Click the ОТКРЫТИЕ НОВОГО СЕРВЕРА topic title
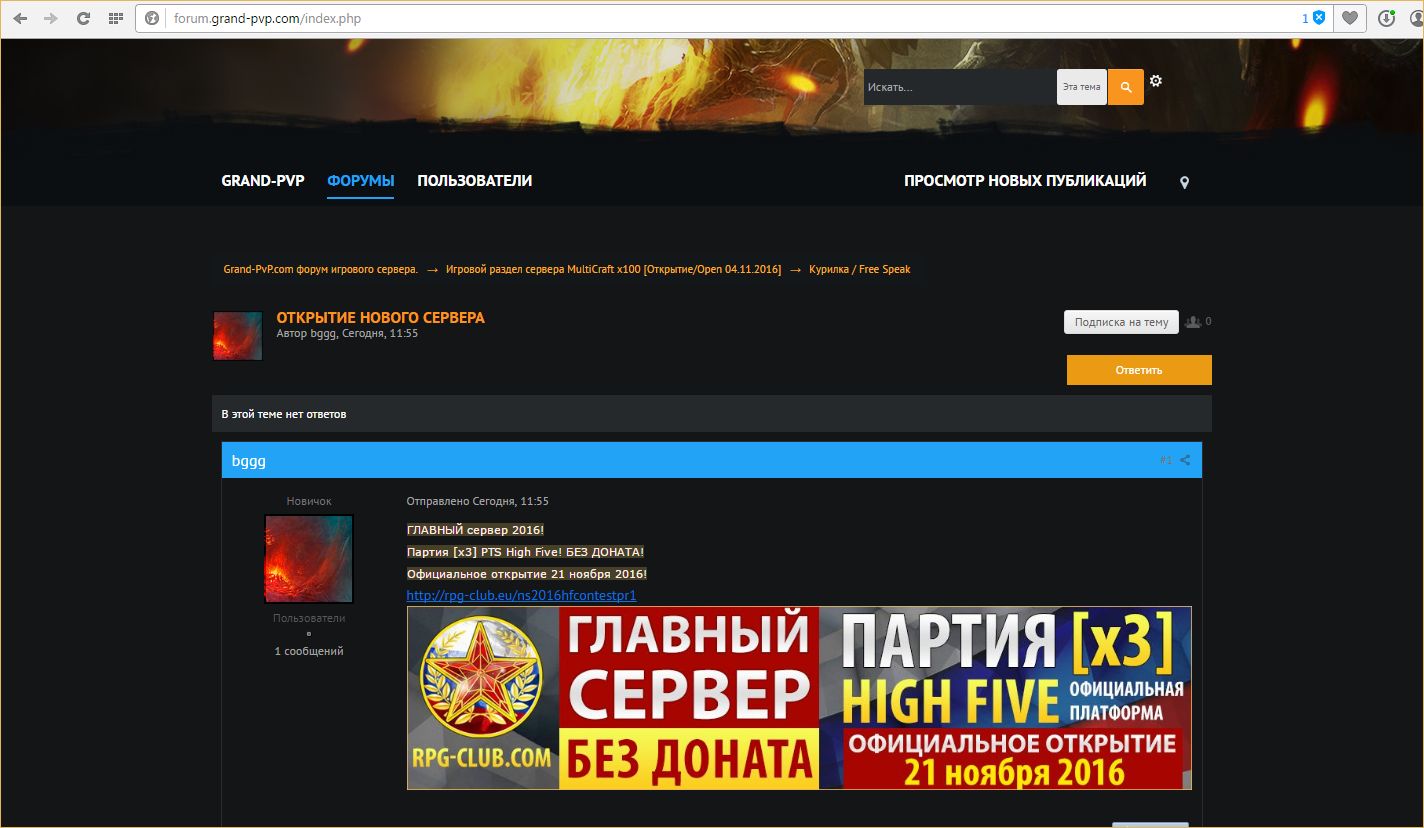This screenshot has width=1424, height=828. (381, 318)
